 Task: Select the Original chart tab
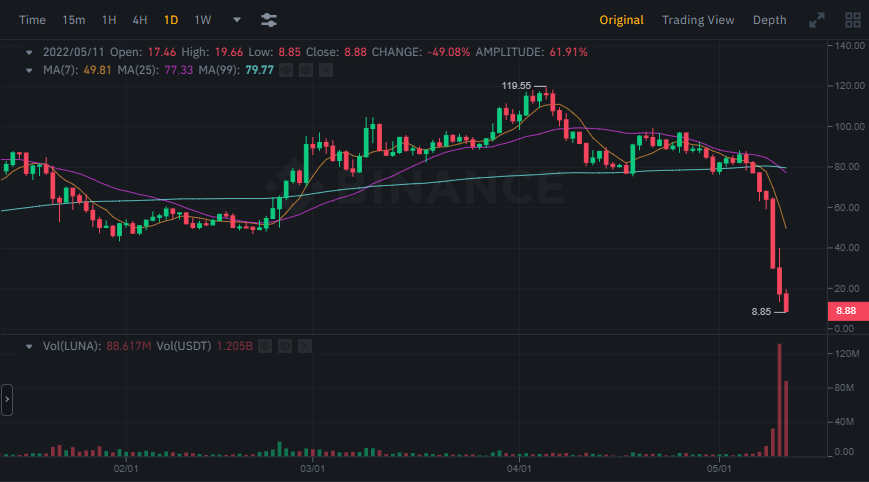[621, 20]
